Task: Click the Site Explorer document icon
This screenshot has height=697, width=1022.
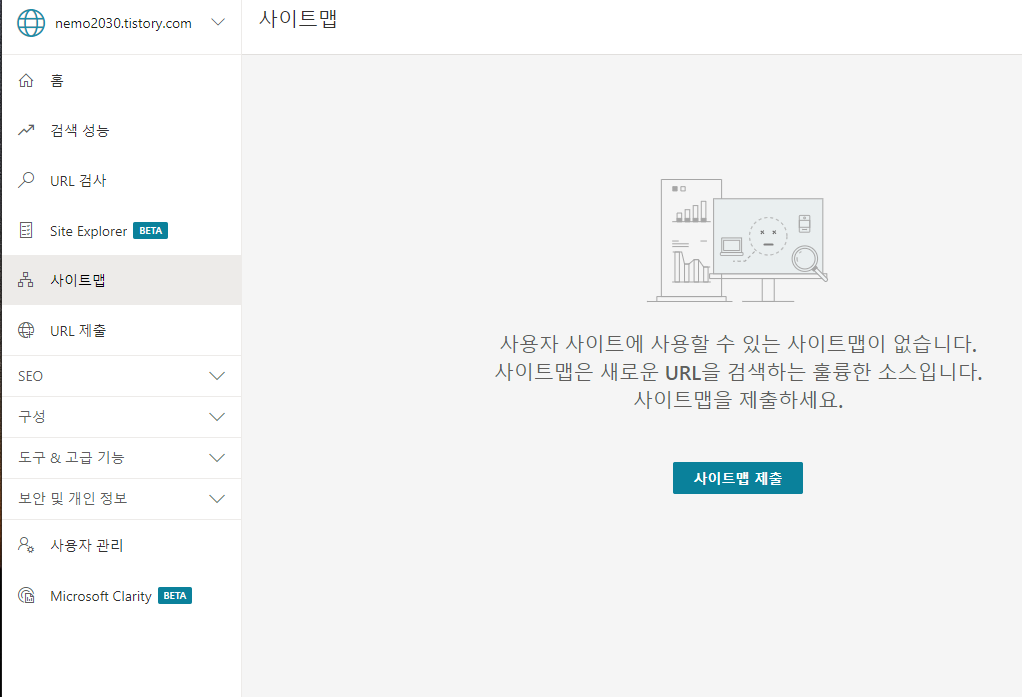Action: pyautogui.click(x=26, y=230)
